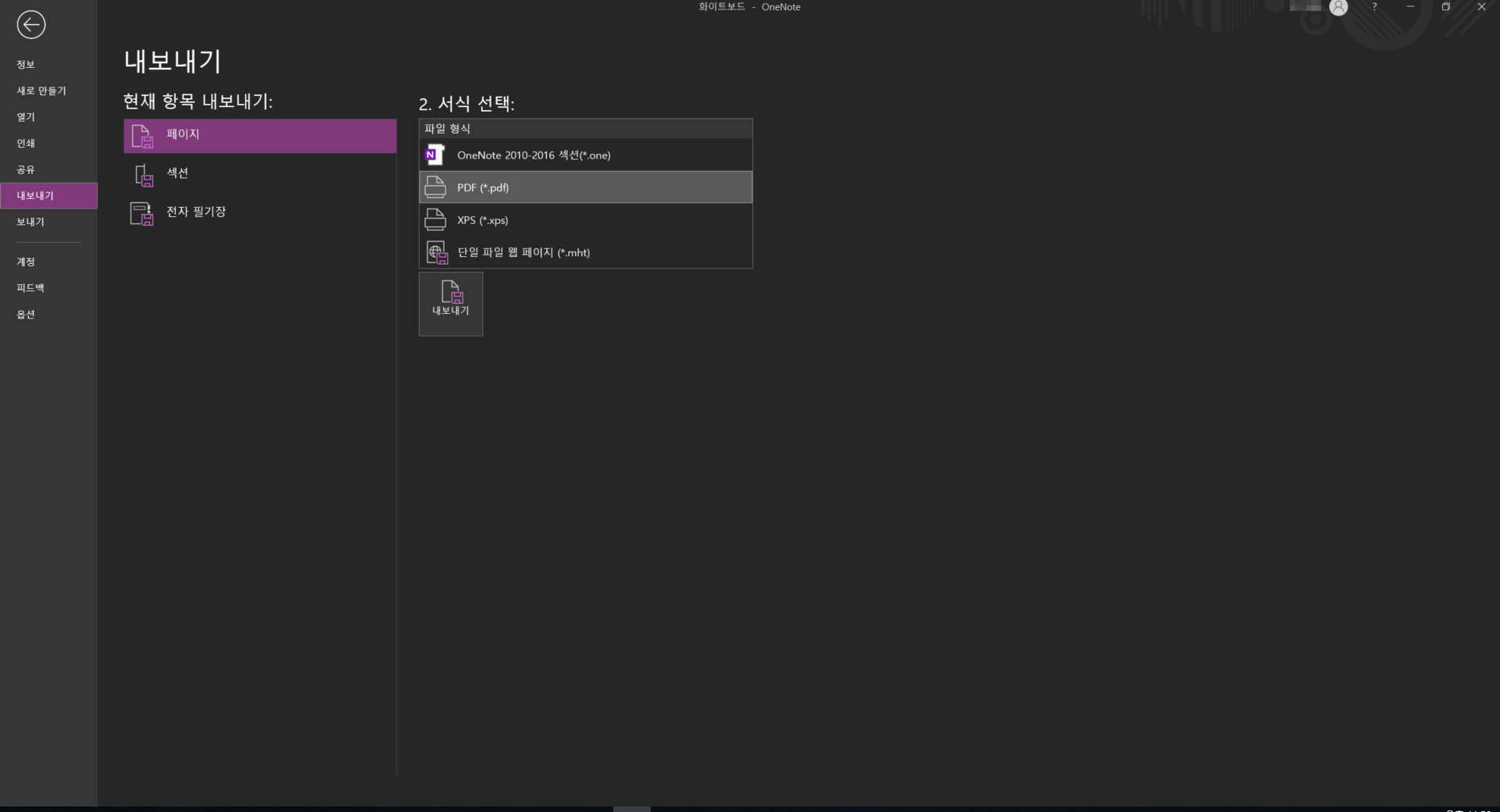
Task: Choose OneNote 2010-2016 섹션(*.one) format
Action: click(x=586, y=155)
